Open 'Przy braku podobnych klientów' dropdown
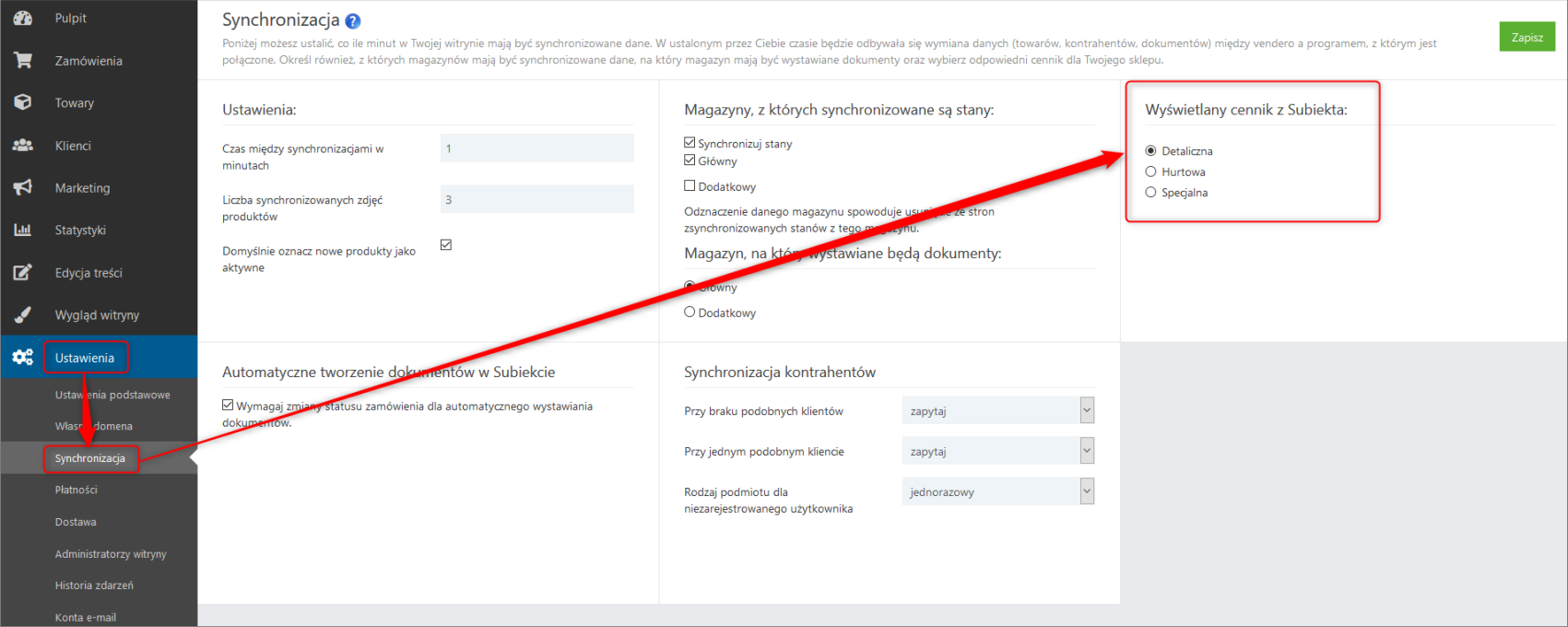The width and height of the screenshot is (1568, 627). (998, 410)
